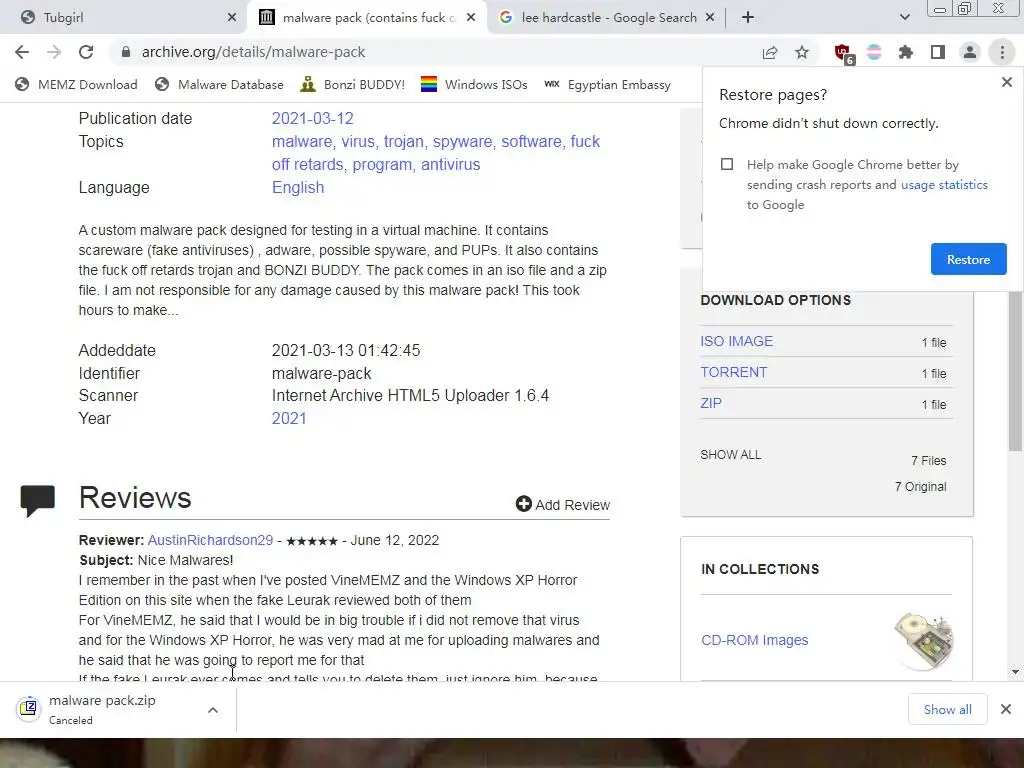The height and width of the screenshot is (768, 1024).
Task: Select the malware pack tab
Action: tap(367, 18)
